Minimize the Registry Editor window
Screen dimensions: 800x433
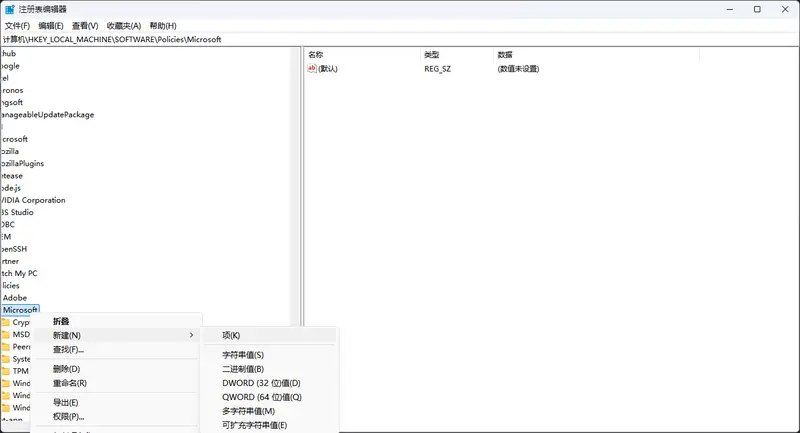point(730,9)
